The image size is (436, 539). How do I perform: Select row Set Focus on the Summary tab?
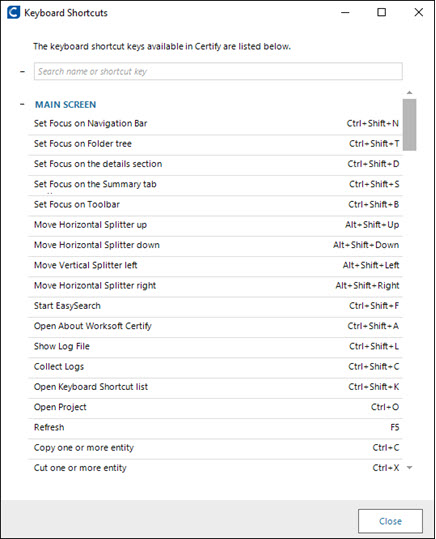click(x=215, y=185)
